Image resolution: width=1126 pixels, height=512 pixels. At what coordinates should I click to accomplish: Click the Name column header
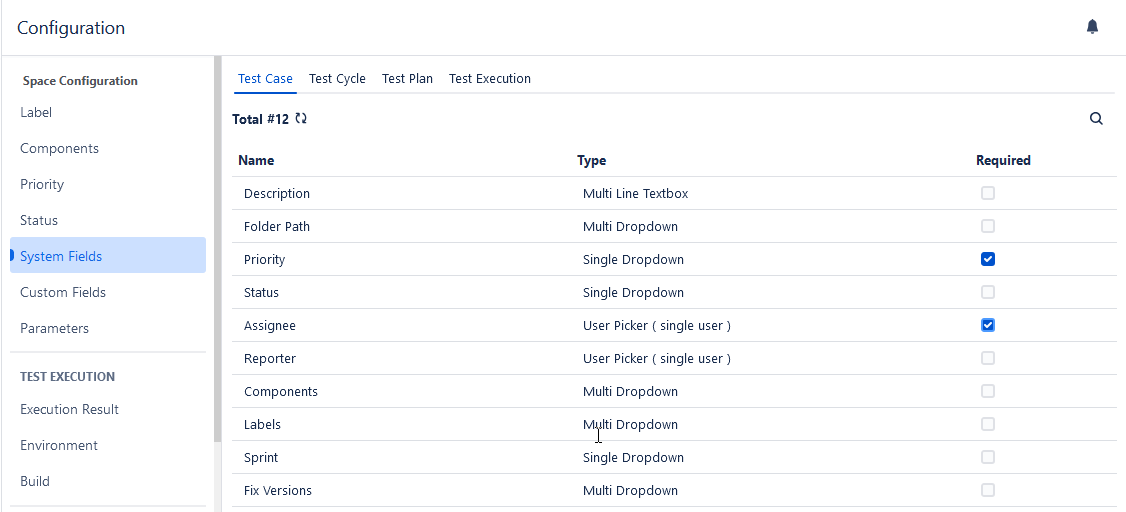pyautogui.click(x=256, y=160)
